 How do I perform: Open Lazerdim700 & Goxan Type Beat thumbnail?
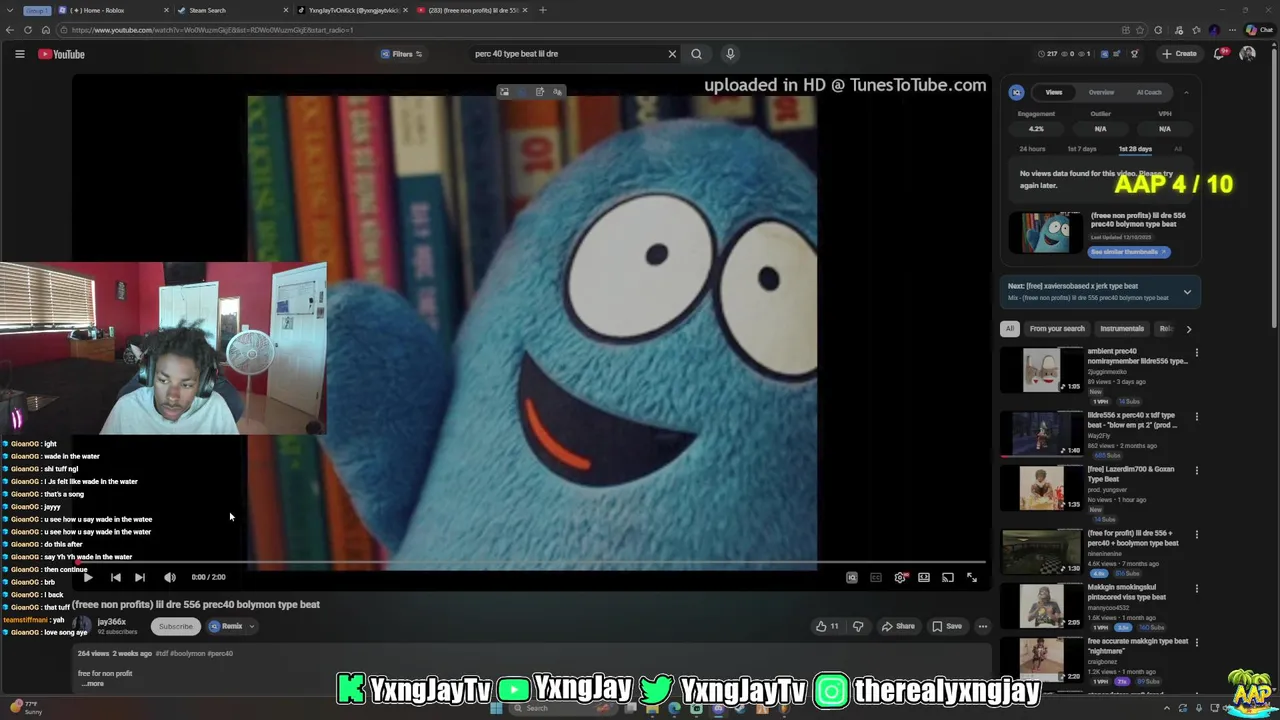[x=1042, y=488]
